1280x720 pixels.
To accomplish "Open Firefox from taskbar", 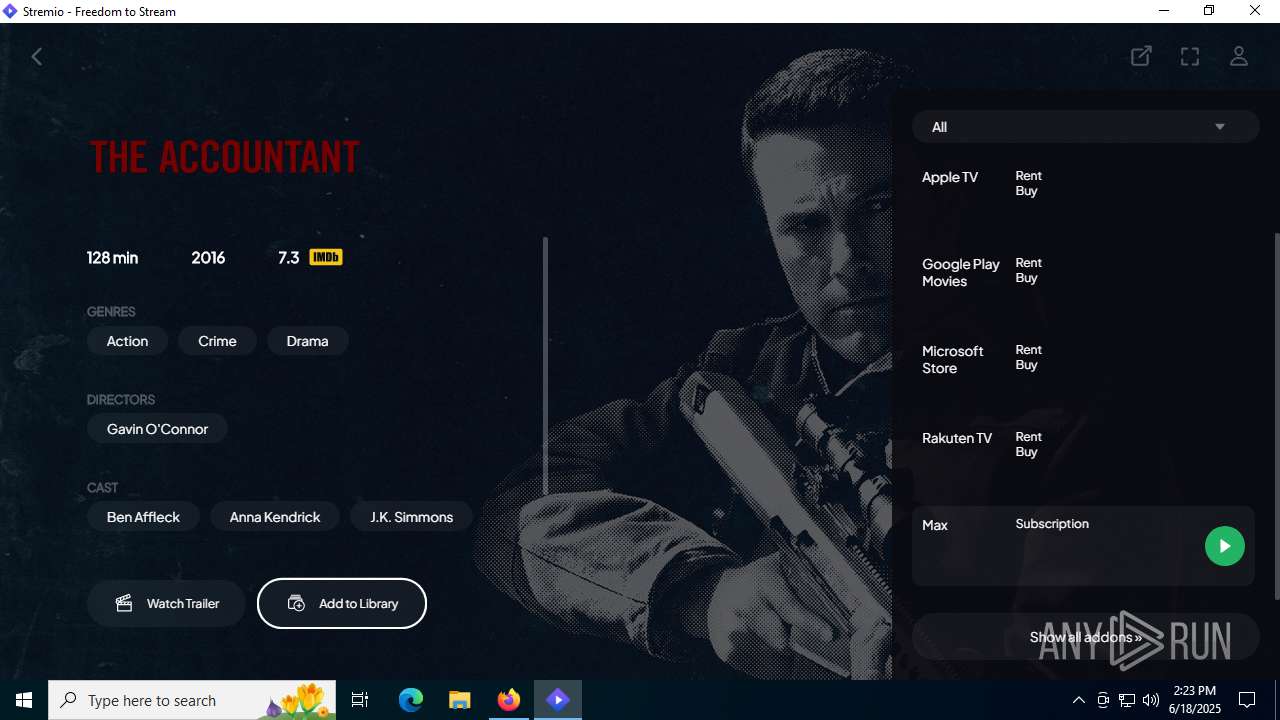I will tap(509, 700).
